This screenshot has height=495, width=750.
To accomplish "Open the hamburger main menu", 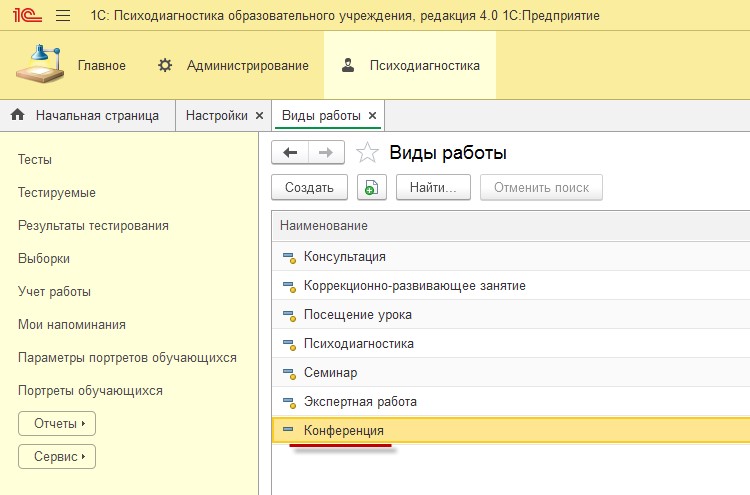I will [63, 15].
